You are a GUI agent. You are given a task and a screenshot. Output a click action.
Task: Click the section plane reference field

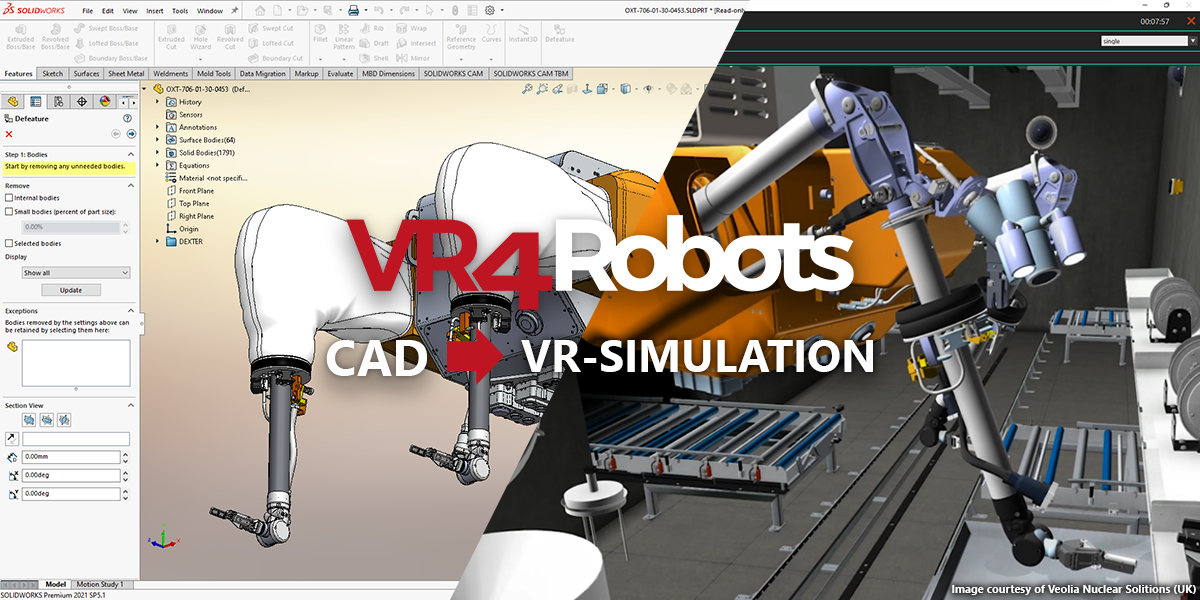(76, 439)
